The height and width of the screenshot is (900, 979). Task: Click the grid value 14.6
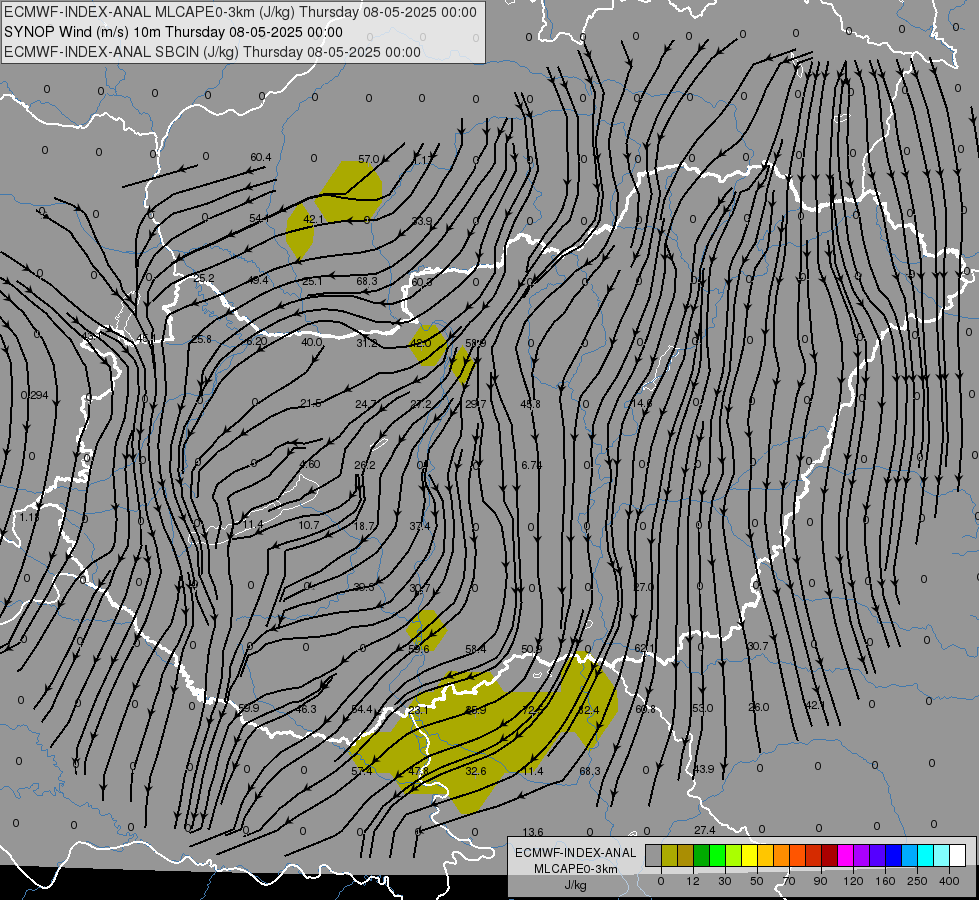tap(642, 403)
